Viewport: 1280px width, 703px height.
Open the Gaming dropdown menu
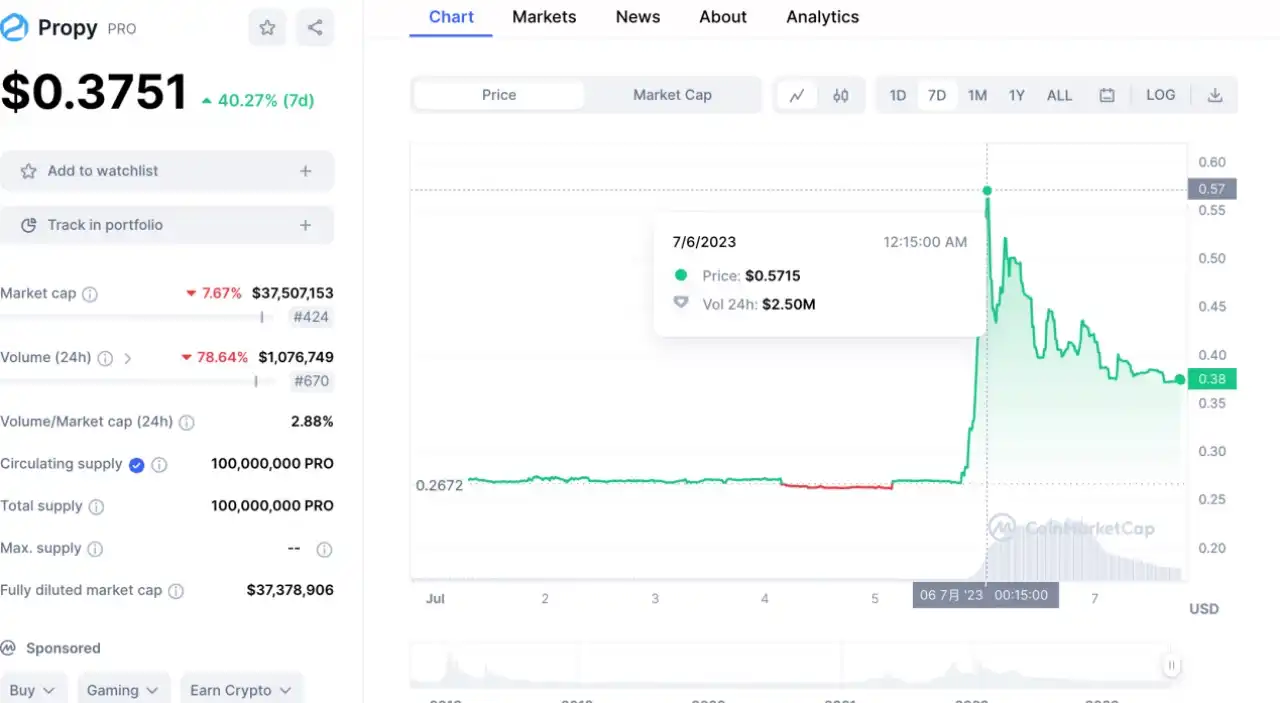[x=122, y=690]
